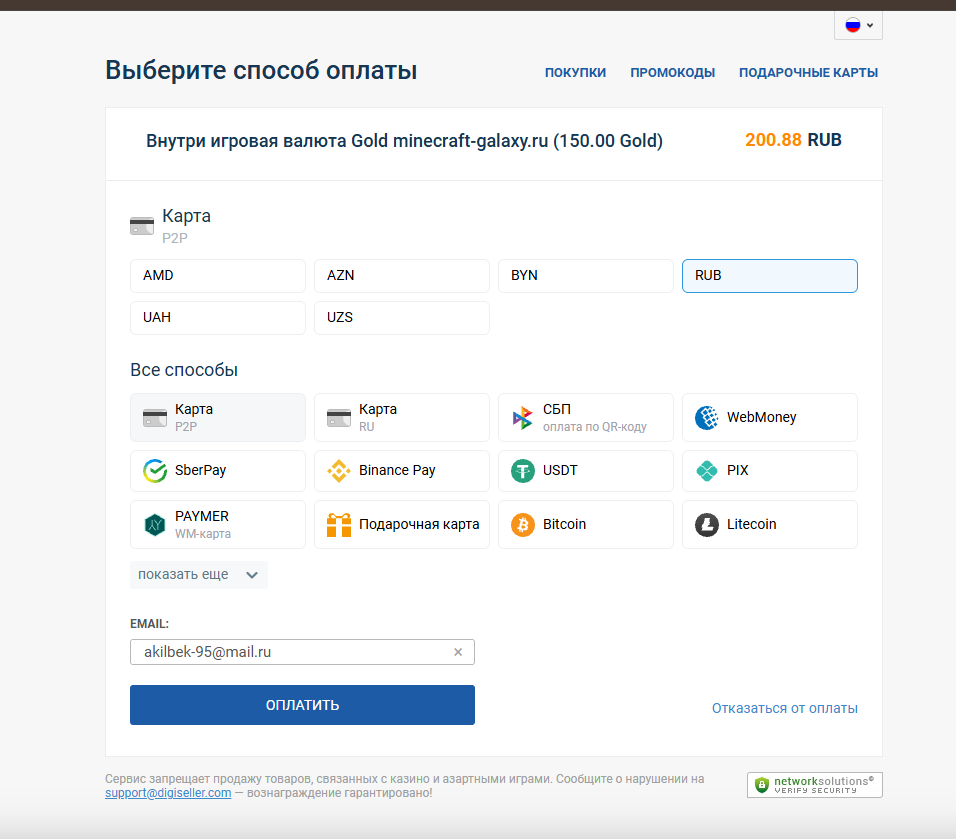Select the СБП QR-code payment icon
The image size is (956, 839).
(x=523, y=418)
